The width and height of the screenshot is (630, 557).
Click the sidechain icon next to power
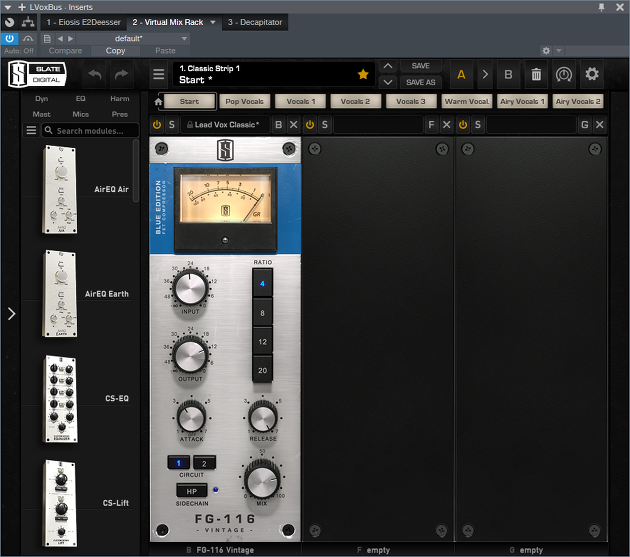28,39
